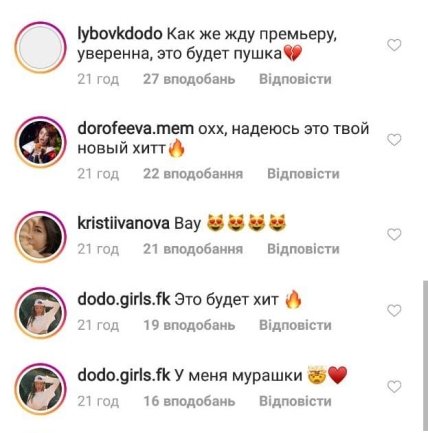
Task: Open kristiivanova's profile avatar
Action: 41,237
